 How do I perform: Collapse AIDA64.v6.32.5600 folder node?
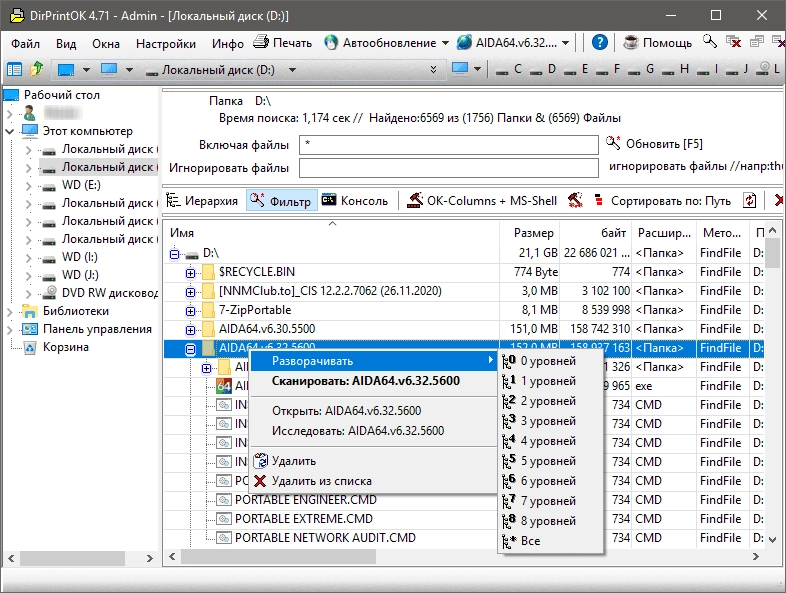pyautogui.click(x=190, y=349)
